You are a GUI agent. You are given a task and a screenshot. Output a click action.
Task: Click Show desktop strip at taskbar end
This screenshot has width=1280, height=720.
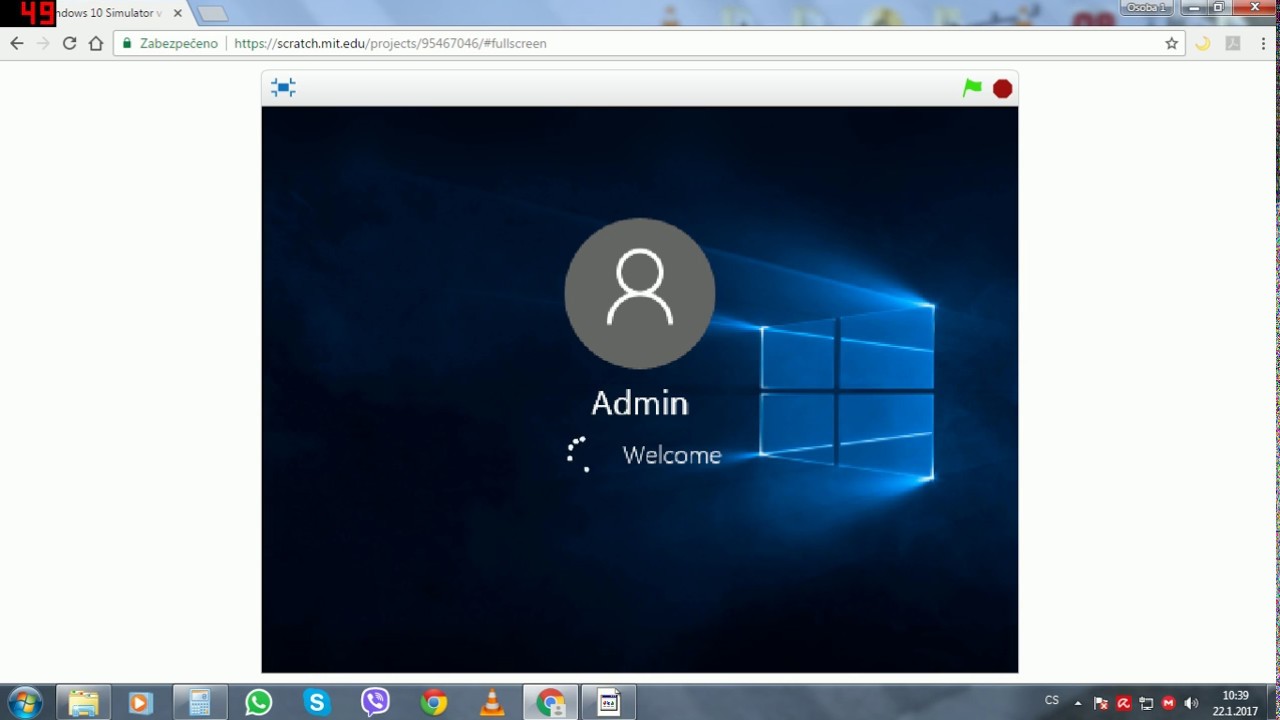click(x=1274, y=703)
